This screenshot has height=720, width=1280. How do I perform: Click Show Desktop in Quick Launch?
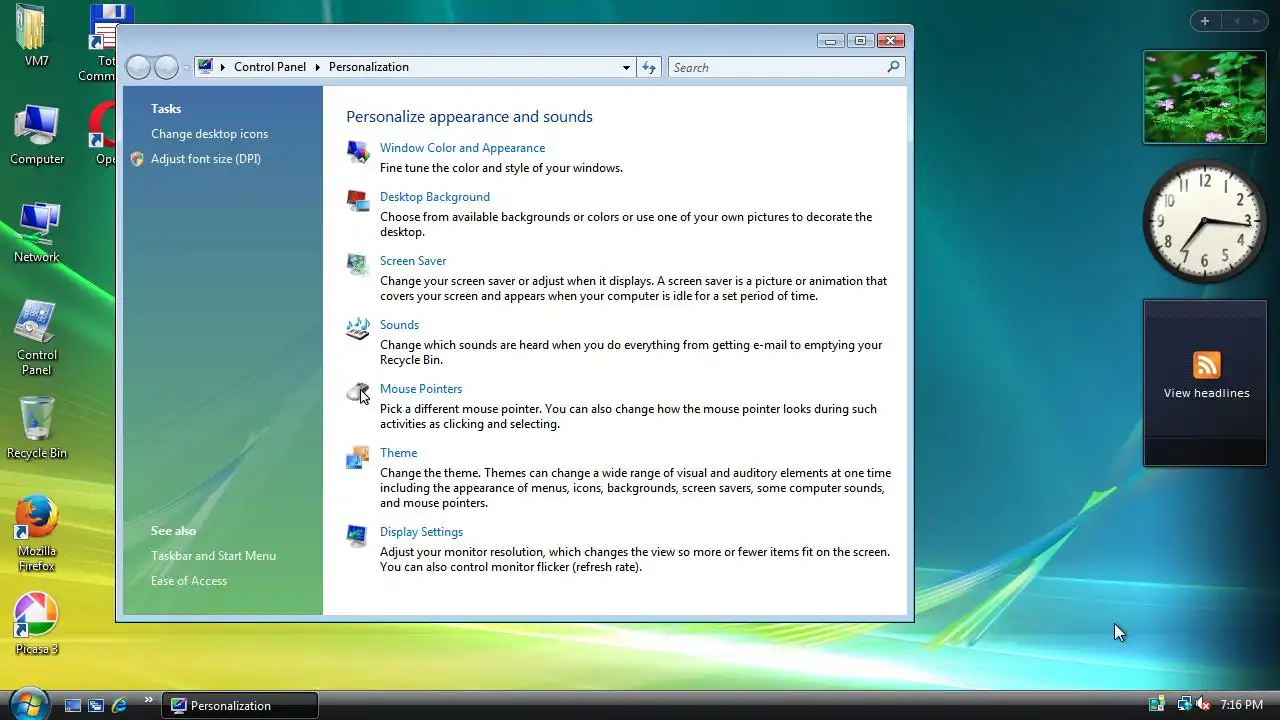(73, 705)
